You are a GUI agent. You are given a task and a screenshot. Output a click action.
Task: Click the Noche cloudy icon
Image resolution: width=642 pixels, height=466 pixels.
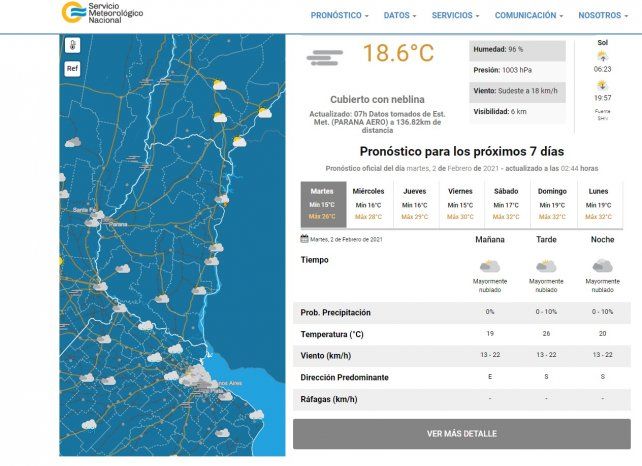(x=602, y=266)
